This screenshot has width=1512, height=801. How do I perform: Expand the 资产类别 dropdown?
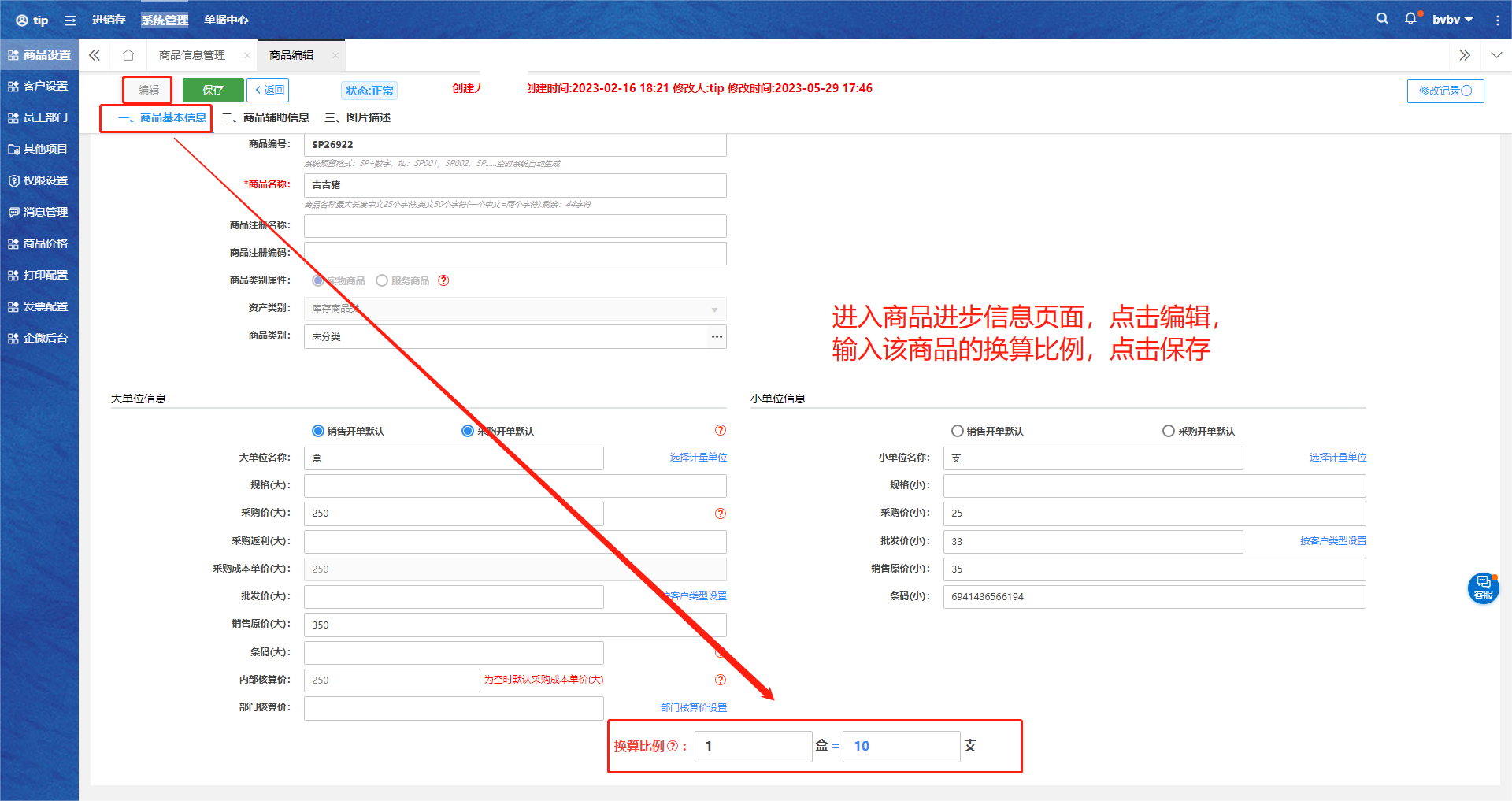tap(714, 310)
